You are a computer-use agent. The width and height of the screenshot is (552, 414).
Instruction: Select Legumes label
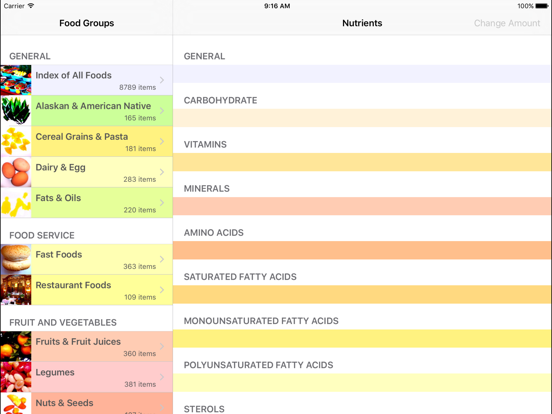pyautogui.click(x=55, y=372)
